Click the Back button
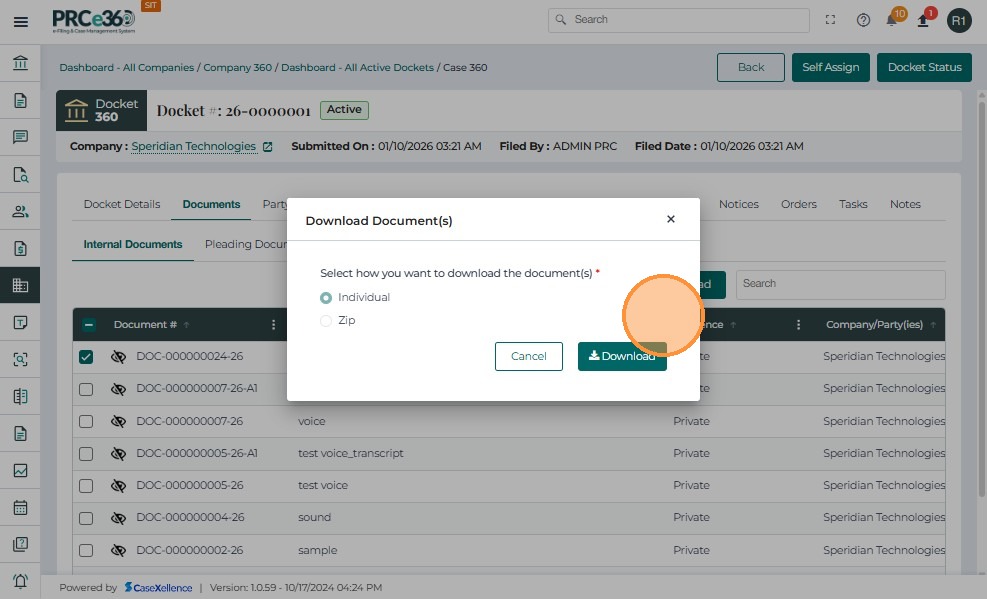This screenshot has height=599, width=987. pyautogui.click(x=751, y=67)
